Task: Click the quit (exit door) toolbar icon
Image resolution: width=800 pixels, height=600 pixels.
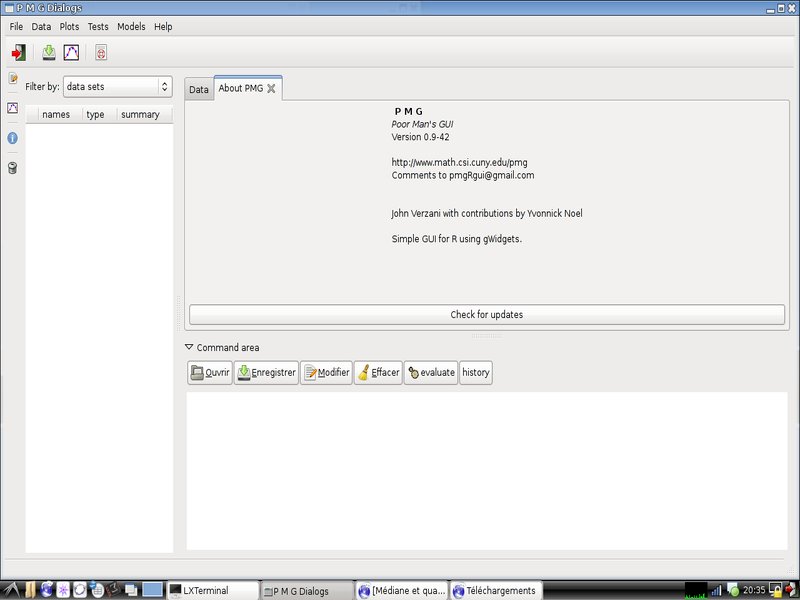Action: tap(18, 53)
